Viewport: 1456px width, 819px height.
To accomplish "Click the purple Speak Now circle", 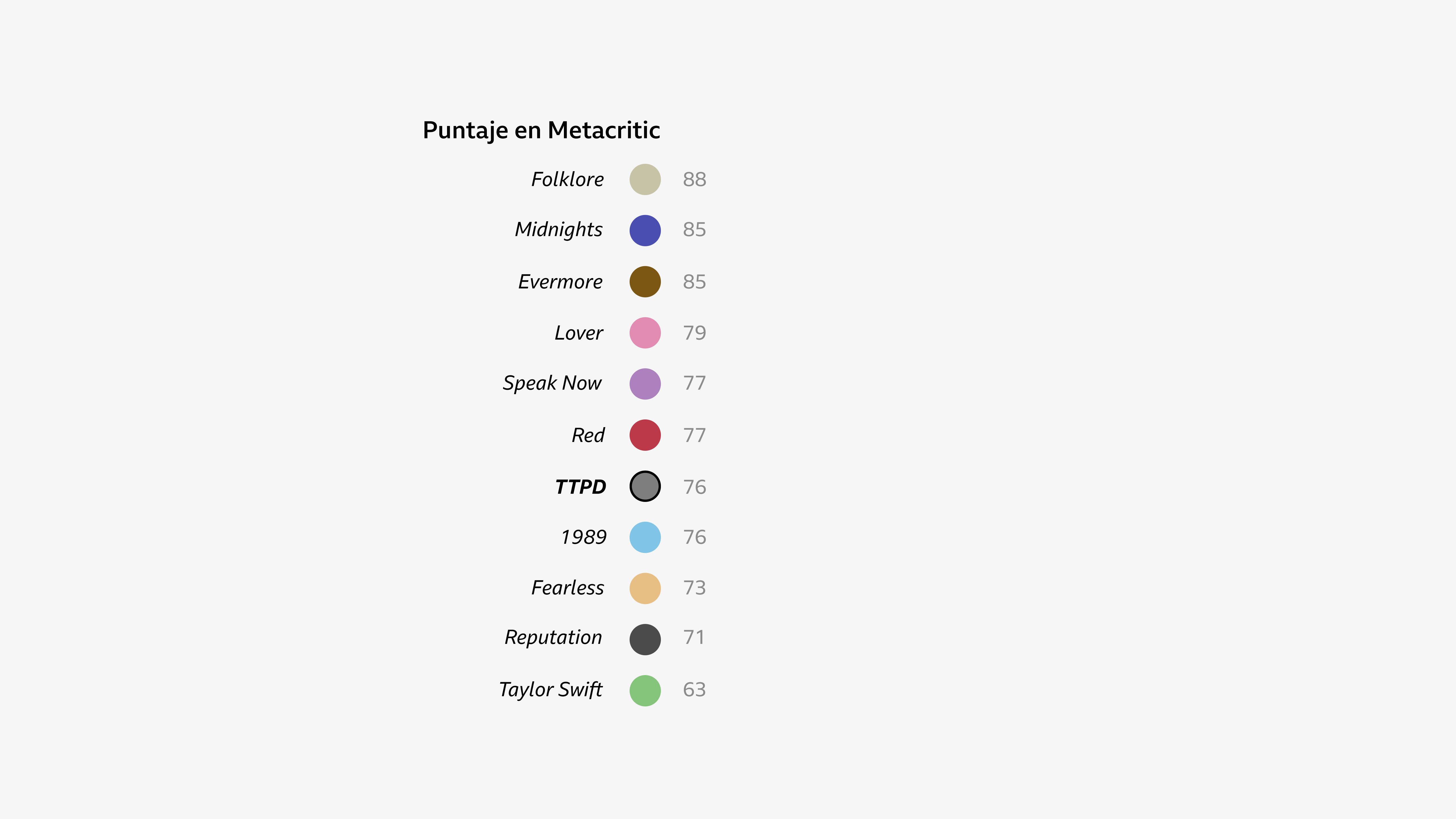I will 645,384.
